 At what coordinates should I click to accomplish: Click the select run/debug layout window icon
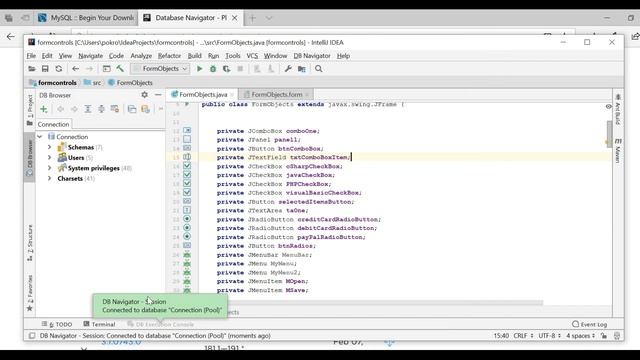click(x=106, y=69)
